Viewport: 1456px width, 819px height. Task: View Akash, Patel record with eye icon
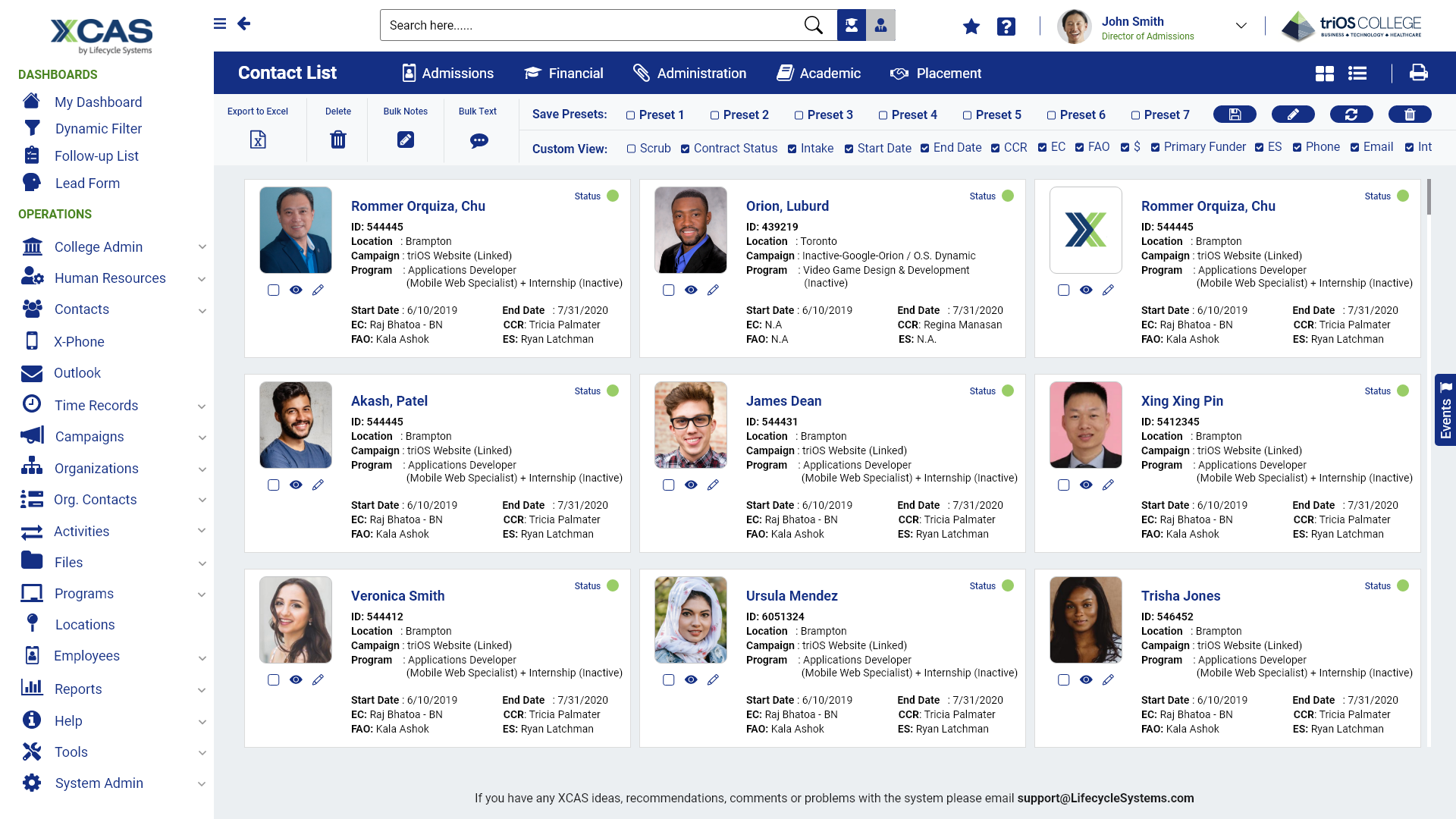(x=296, y=485)
